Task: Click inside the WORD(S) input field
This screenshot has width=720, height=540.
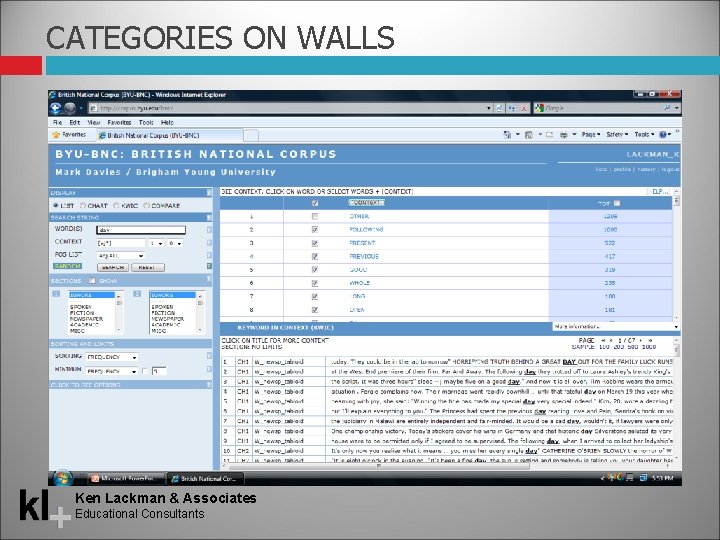Action: coord(141,230)
